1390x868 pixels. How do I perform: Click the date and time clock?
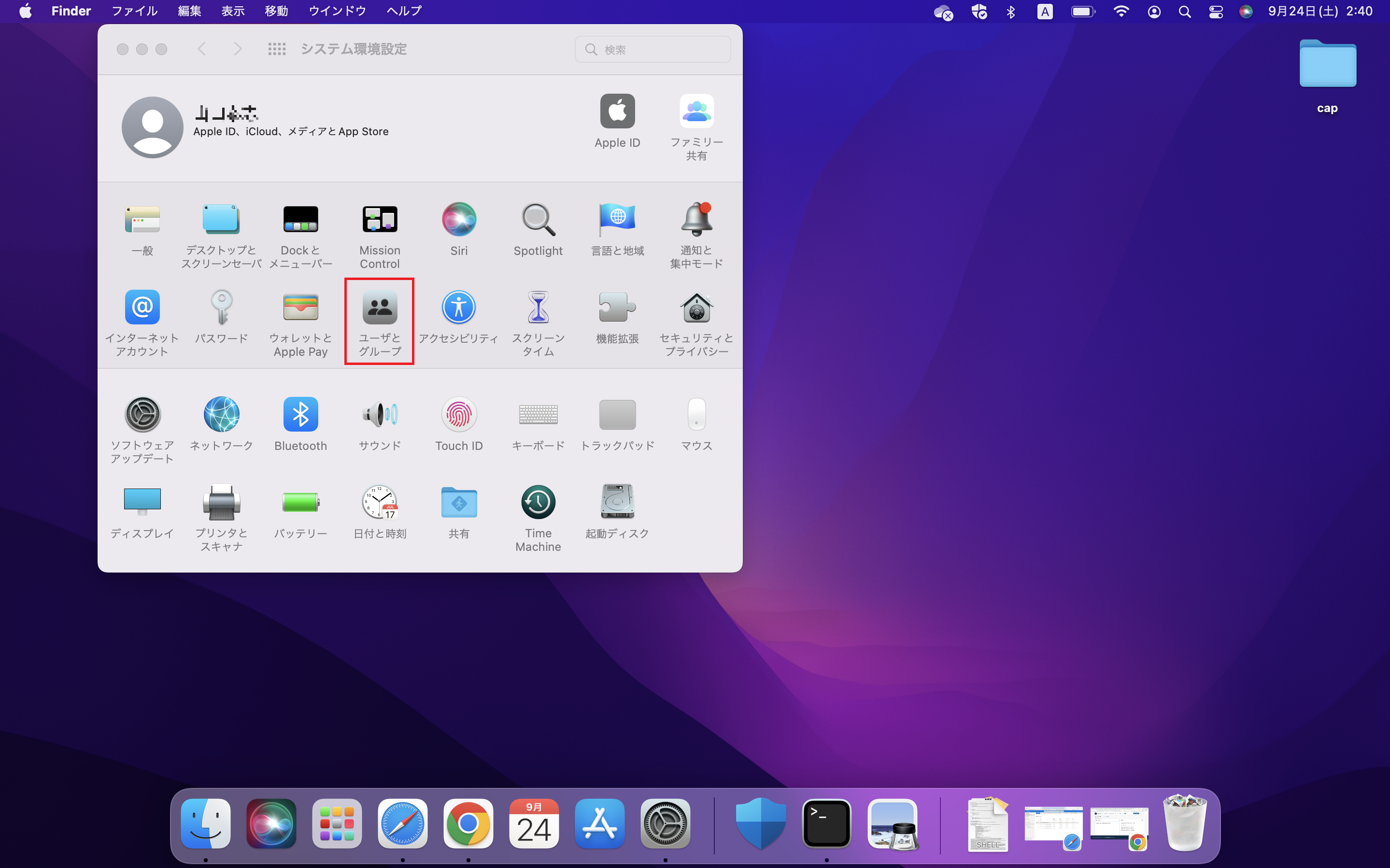click(1320, 11)
